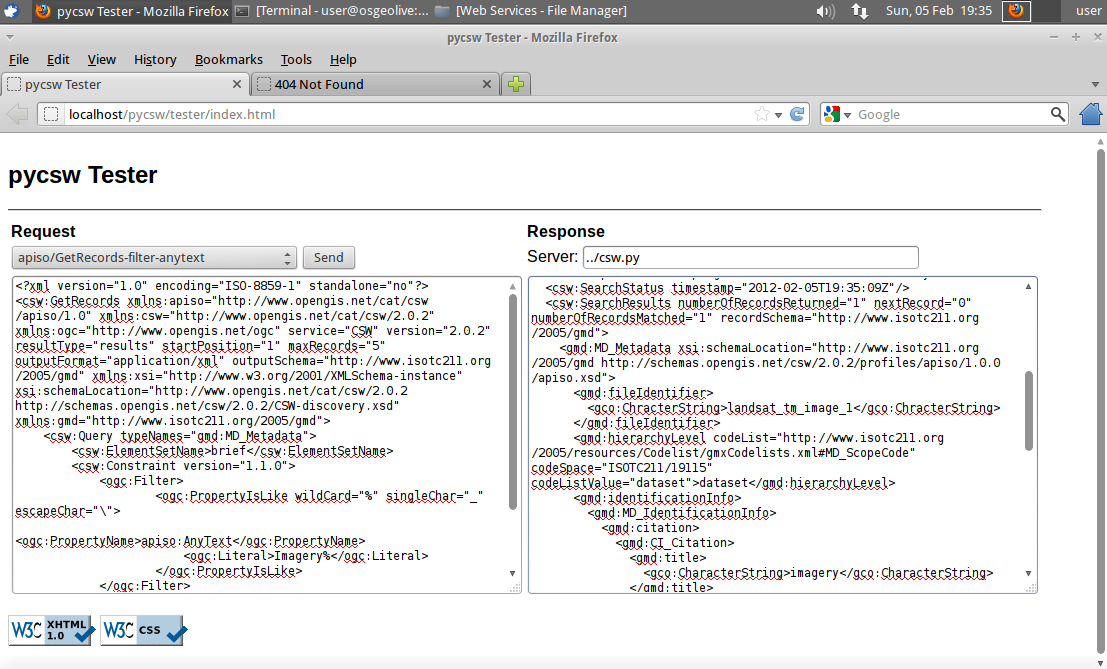Click the Firefox back arrow button
The height and width of the screenshot is (669, 1107).
[x=17, y=114]
